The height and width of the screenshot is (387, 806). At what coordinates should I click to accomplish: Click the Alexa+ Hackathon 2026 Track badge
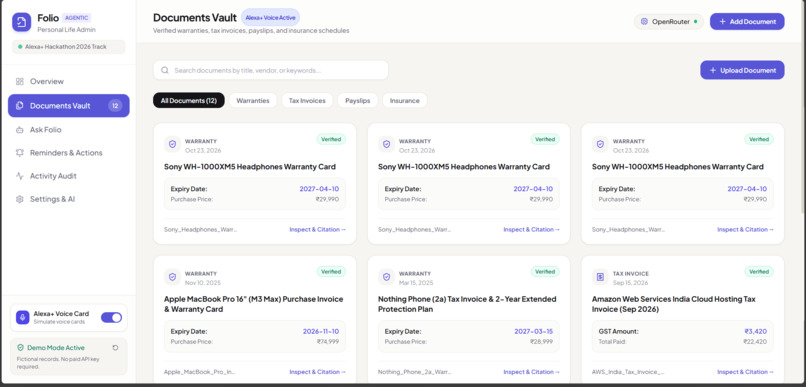(68, 47)
